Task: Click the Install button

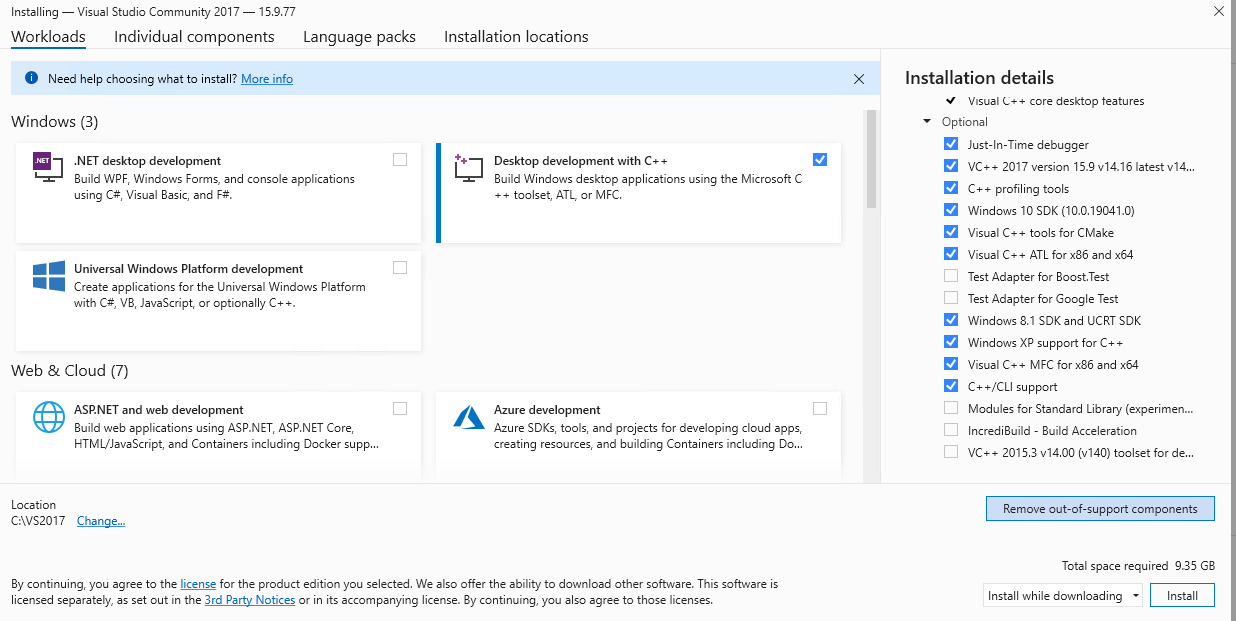Action: tap(1182, 595)
